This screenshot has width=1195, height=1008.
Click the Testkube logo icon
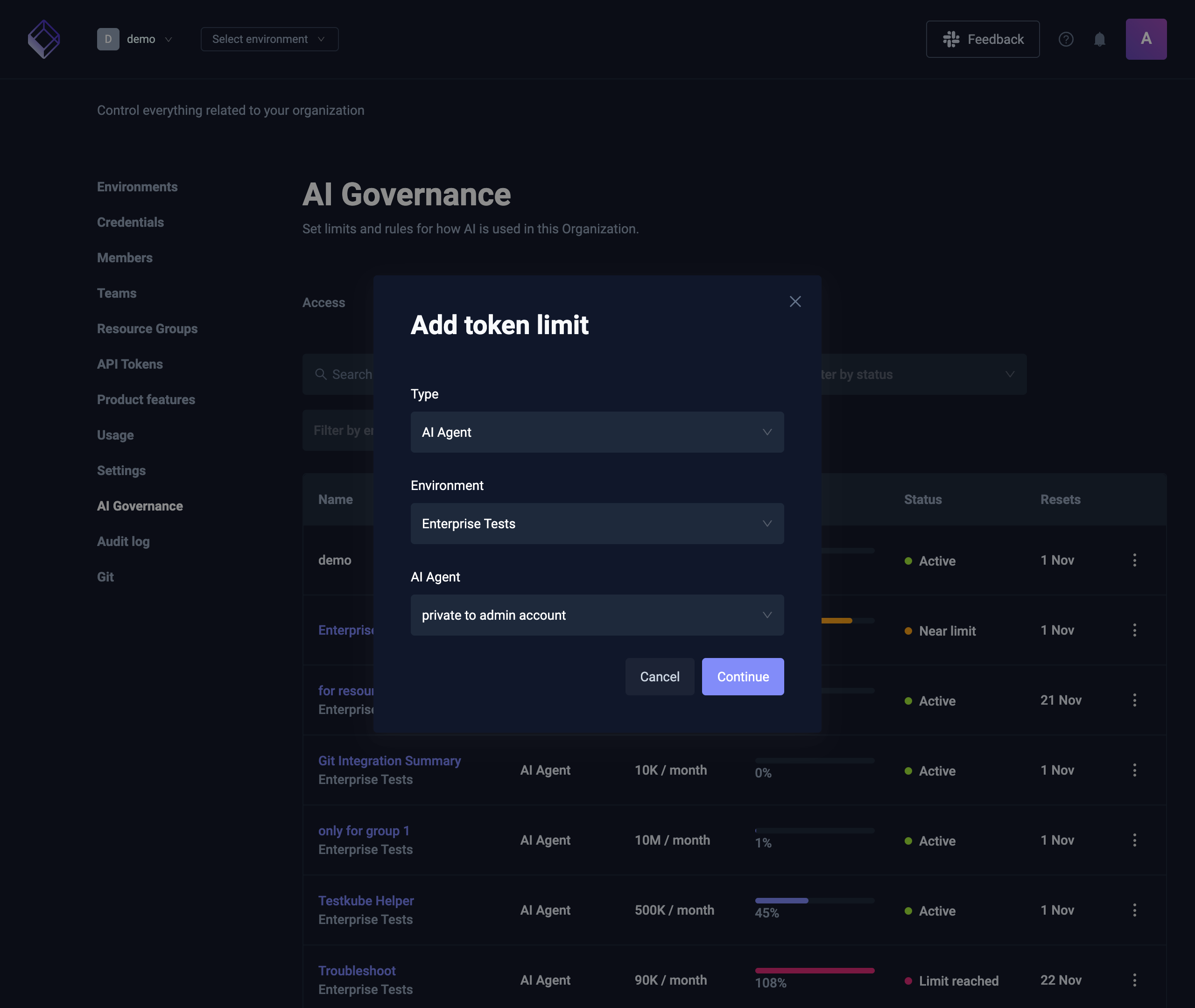point(44,39)
